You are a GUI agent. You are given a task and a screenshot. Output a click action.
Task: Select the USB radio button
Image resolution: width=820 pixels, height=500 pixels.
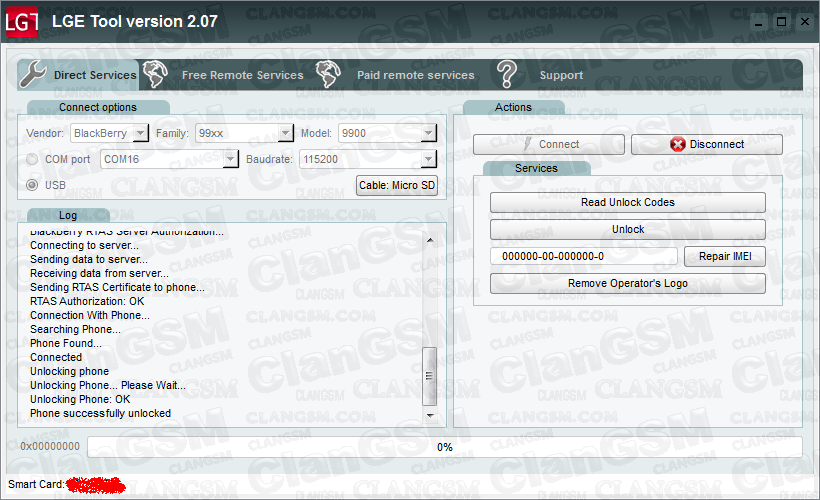click(32, 185)
